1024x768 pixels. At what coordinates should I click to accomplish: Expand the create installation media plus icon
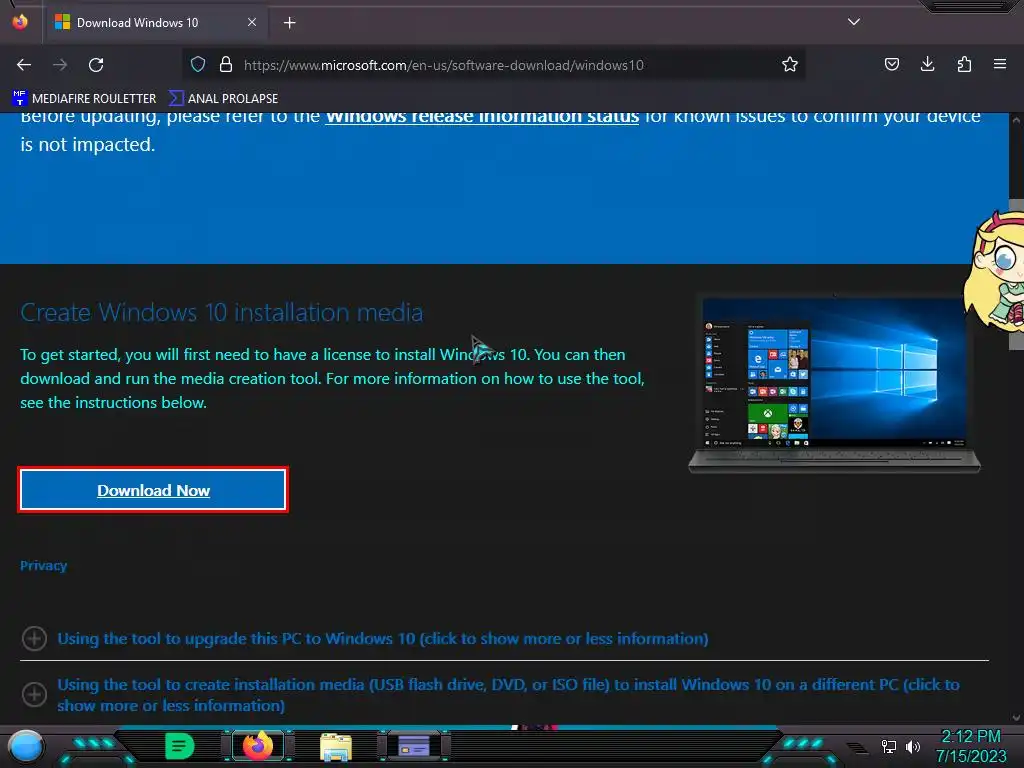click(34, 694)
